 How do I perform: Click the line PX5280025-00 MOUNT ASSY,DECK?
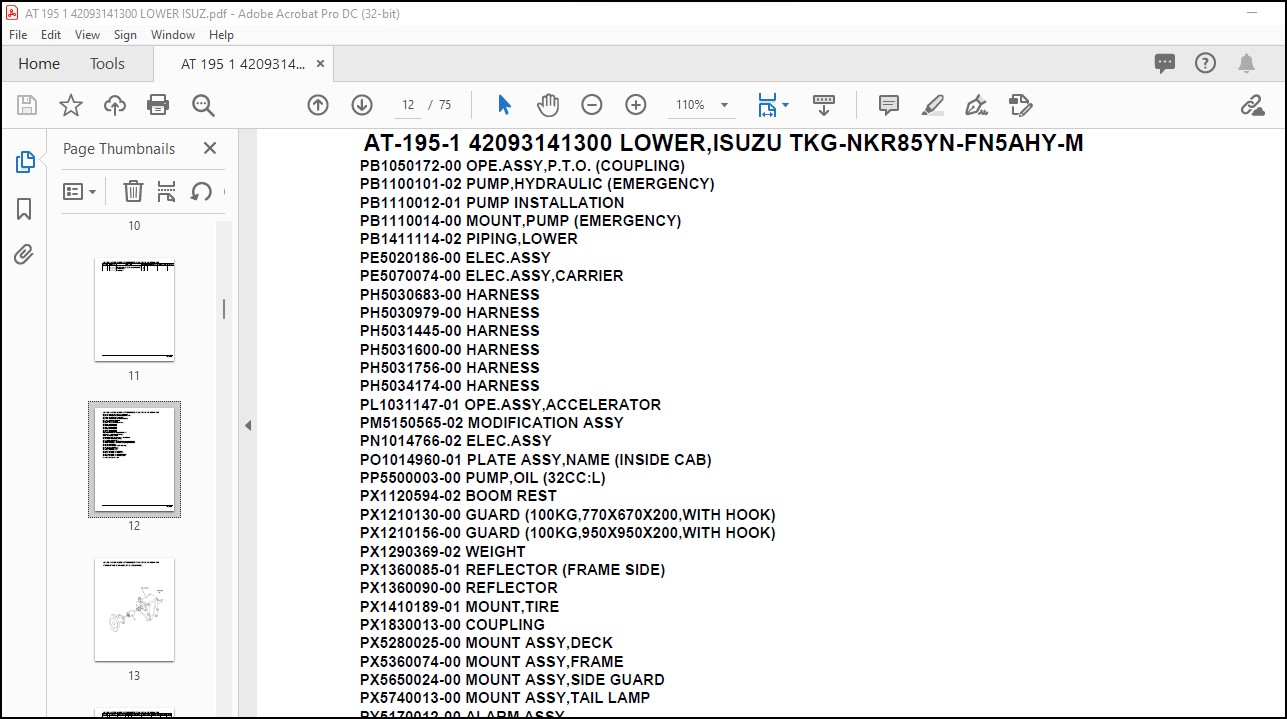(x=486, y=643)
